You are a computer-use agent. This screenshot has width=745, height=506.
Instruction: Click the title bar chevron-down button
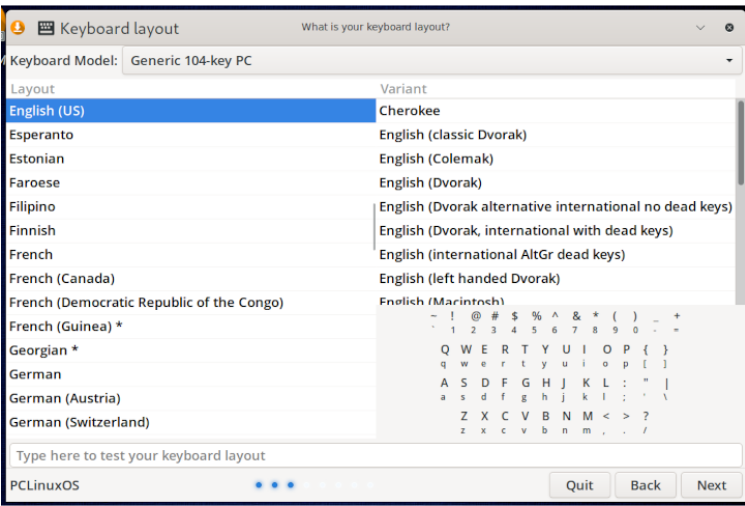point(700,28)
